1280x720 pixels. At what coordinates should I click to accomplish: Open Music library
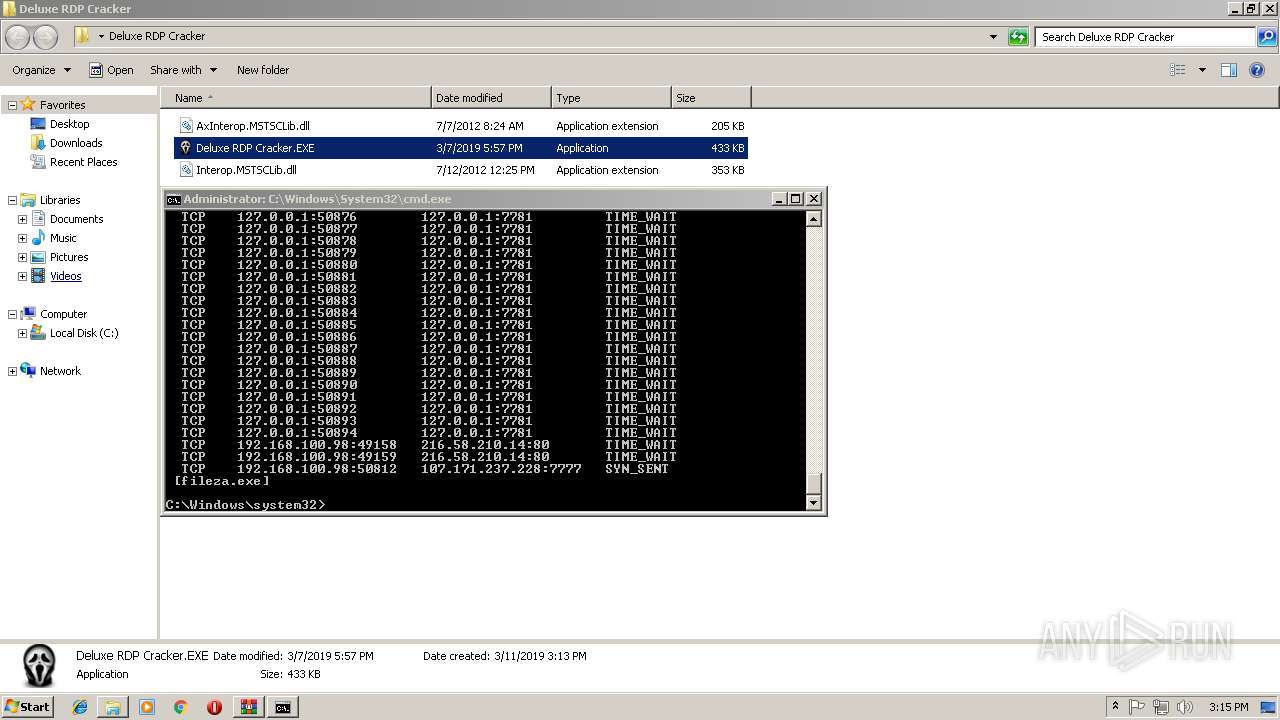pyautogui.click(x=63, y=238)
